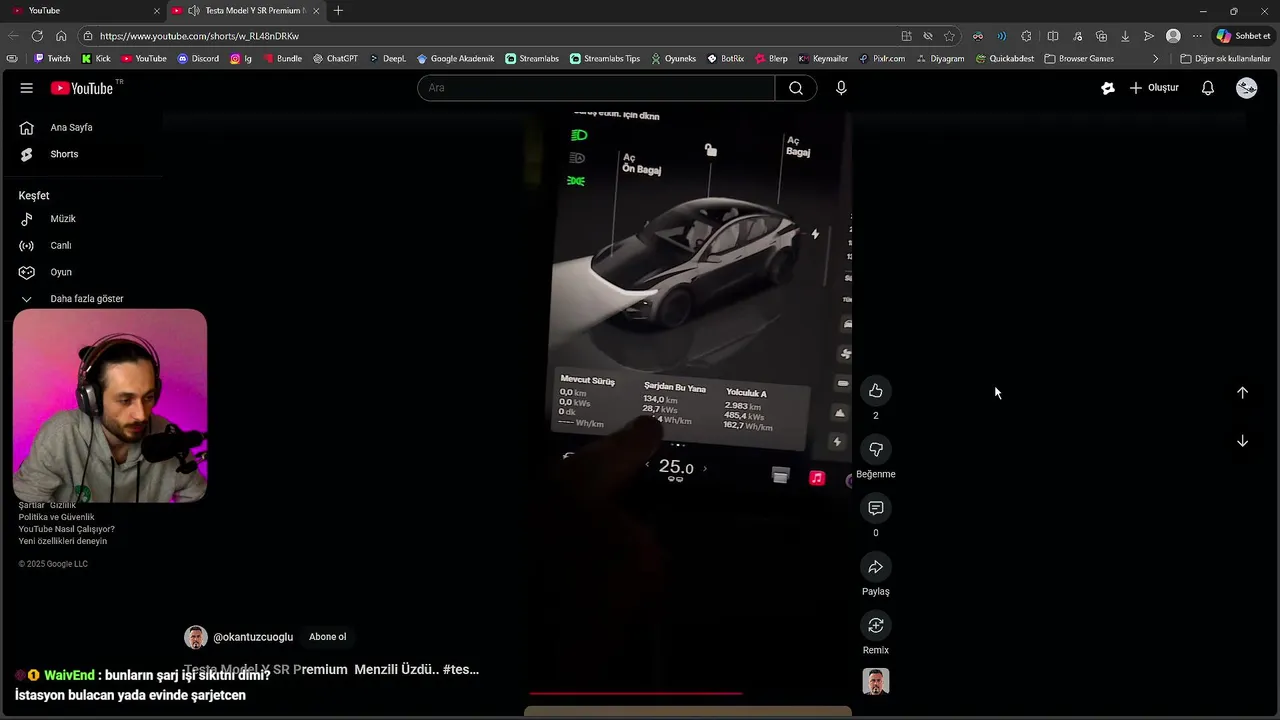Open browser extensions puzzle icon
This screenshot has width=1280, height=720.
coord(1026,36)
